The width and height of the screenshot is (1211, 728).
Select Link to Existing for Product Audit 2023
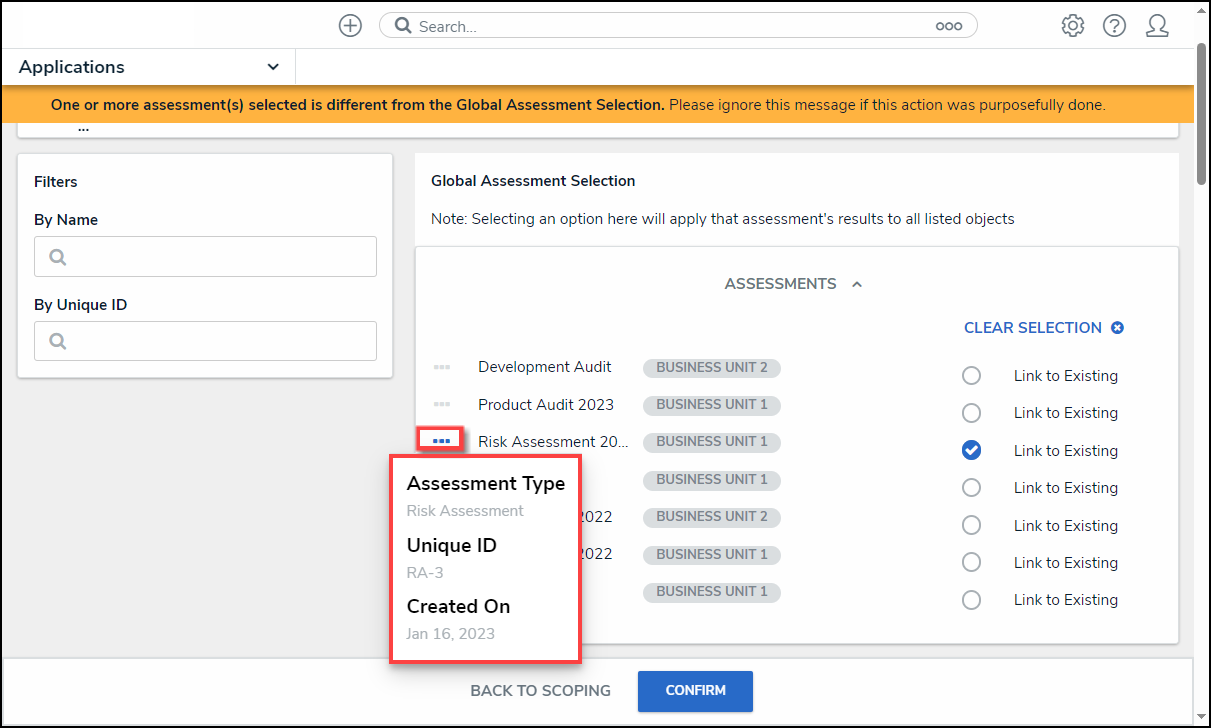pos(971,413)
